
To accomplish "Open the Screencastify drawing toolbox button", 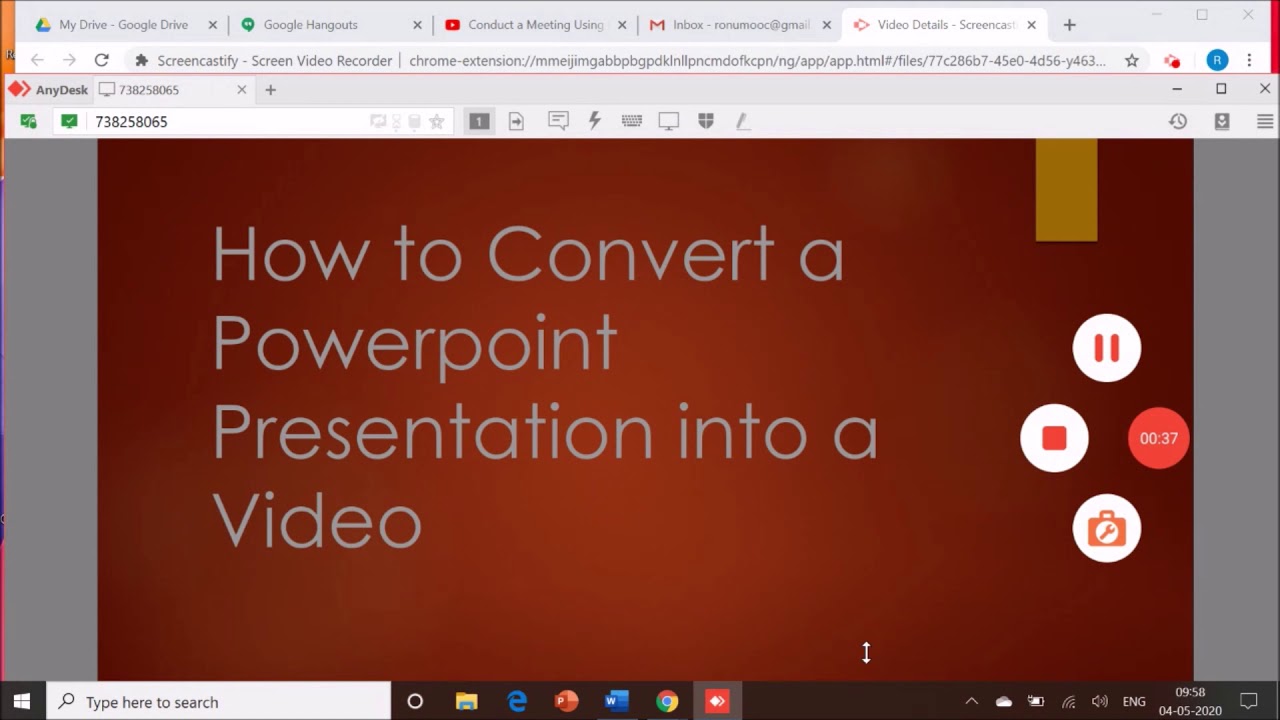I will 1107,528.
